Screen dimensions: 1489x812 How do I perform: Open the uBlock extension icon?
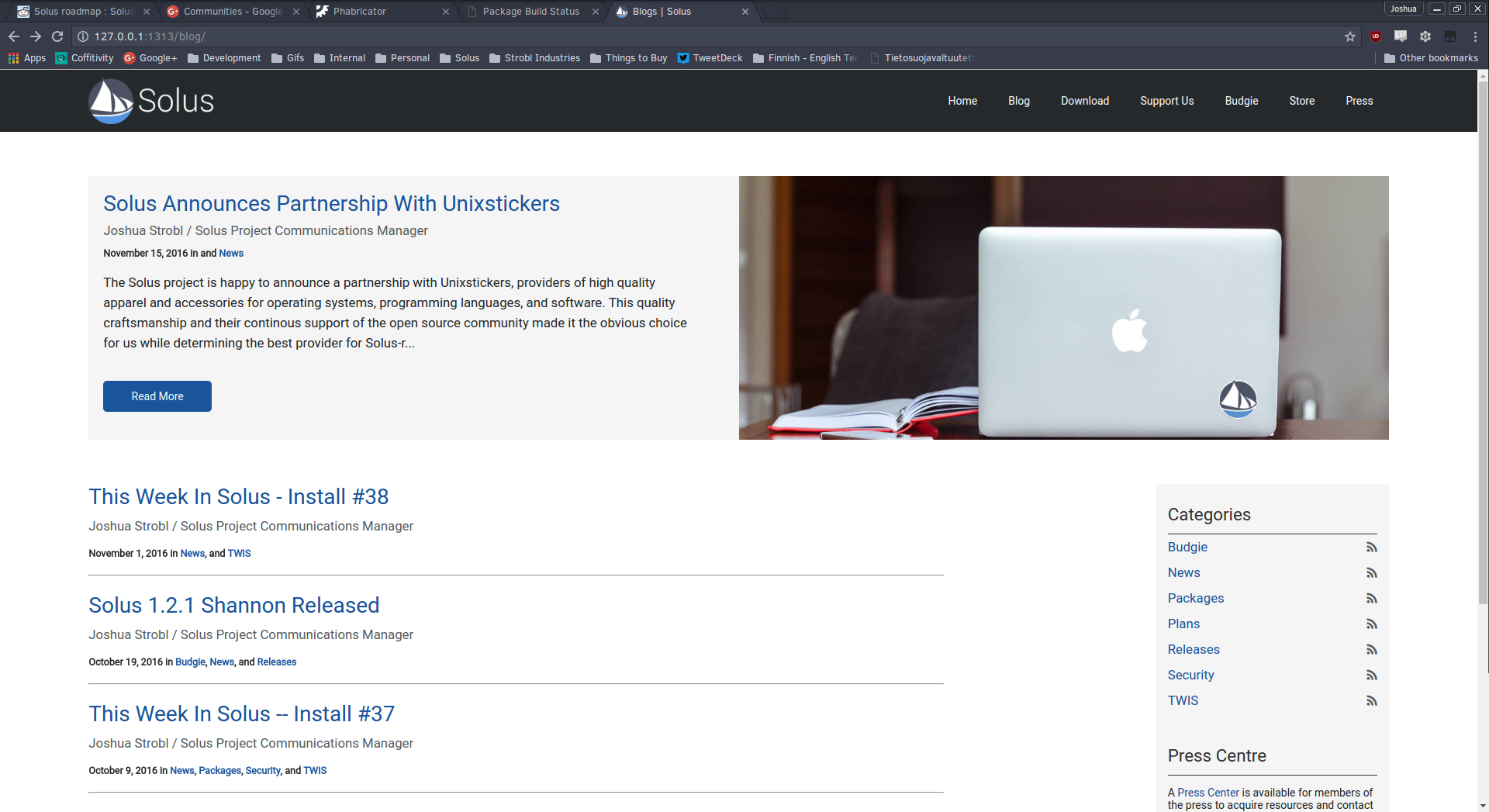tap(1376, 36)
